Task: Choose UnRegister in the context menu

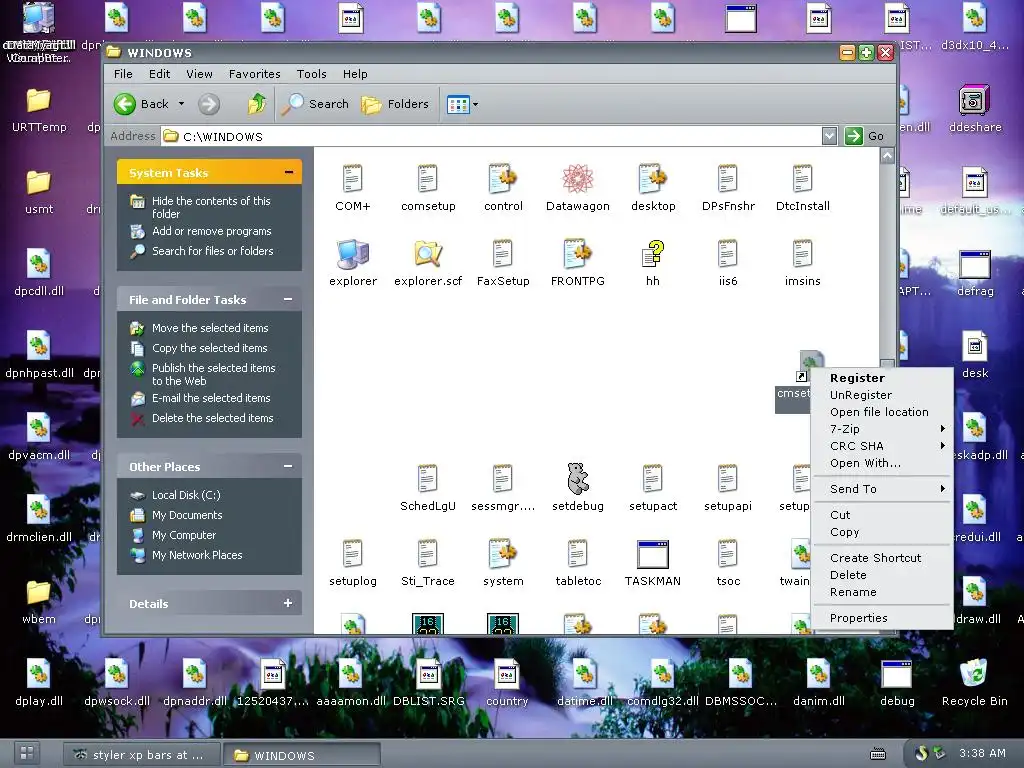Action: tap(881, 394)
